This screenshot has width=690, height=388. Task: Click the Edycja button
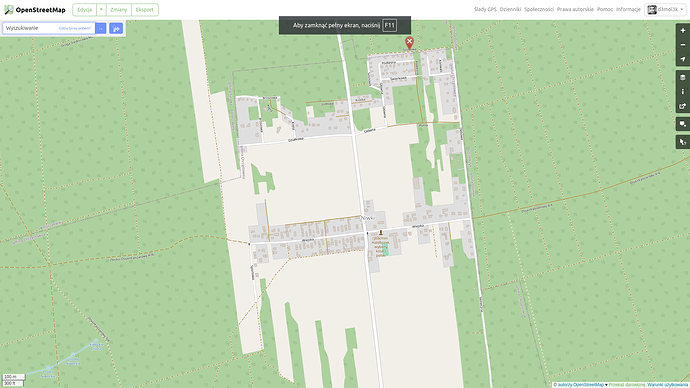[x=84, y=10]
